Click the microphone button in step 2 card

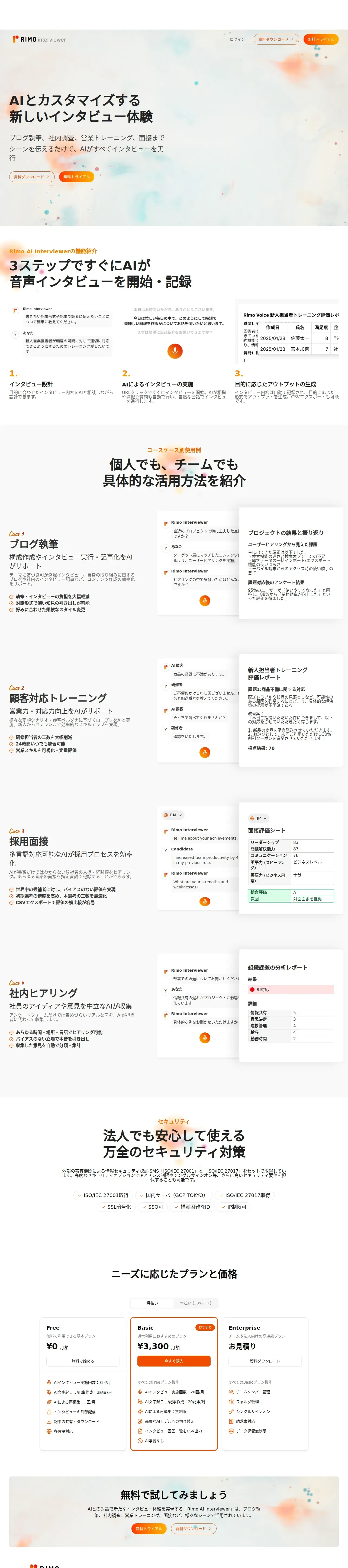pyautogui.click(x=175, y=351)
